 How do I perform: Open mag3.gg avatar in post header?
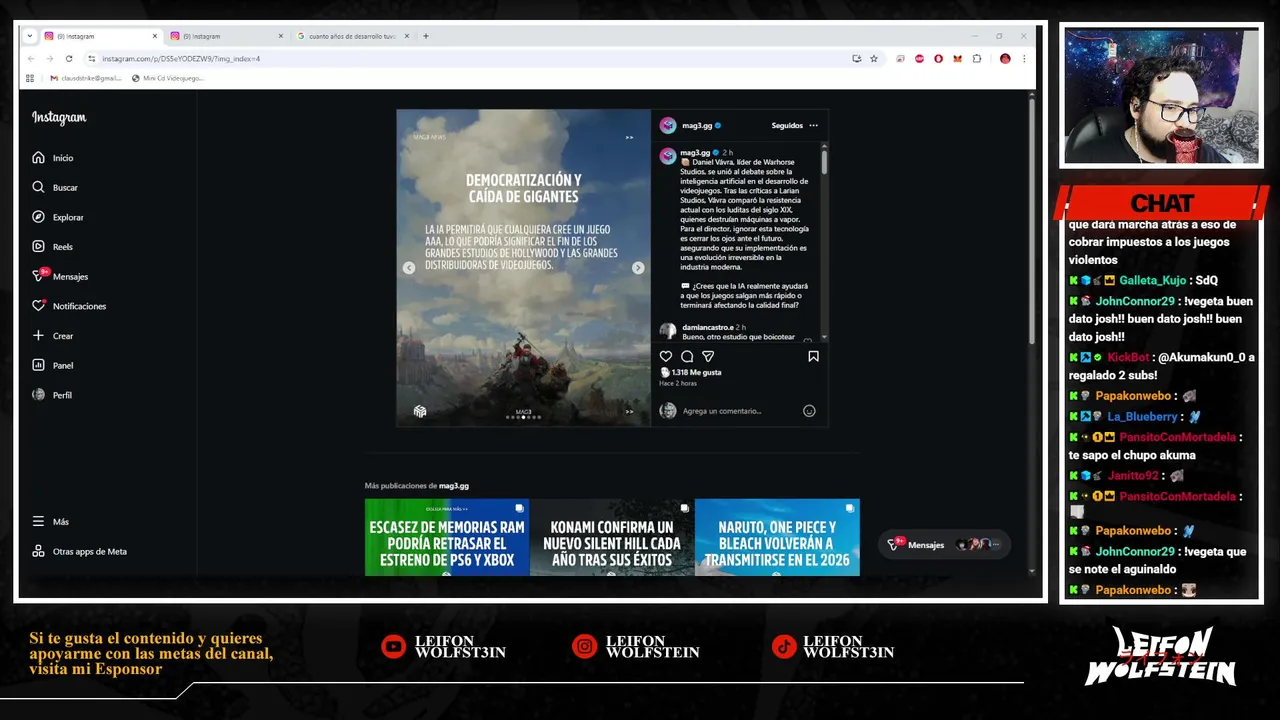[x=668, y=126]
